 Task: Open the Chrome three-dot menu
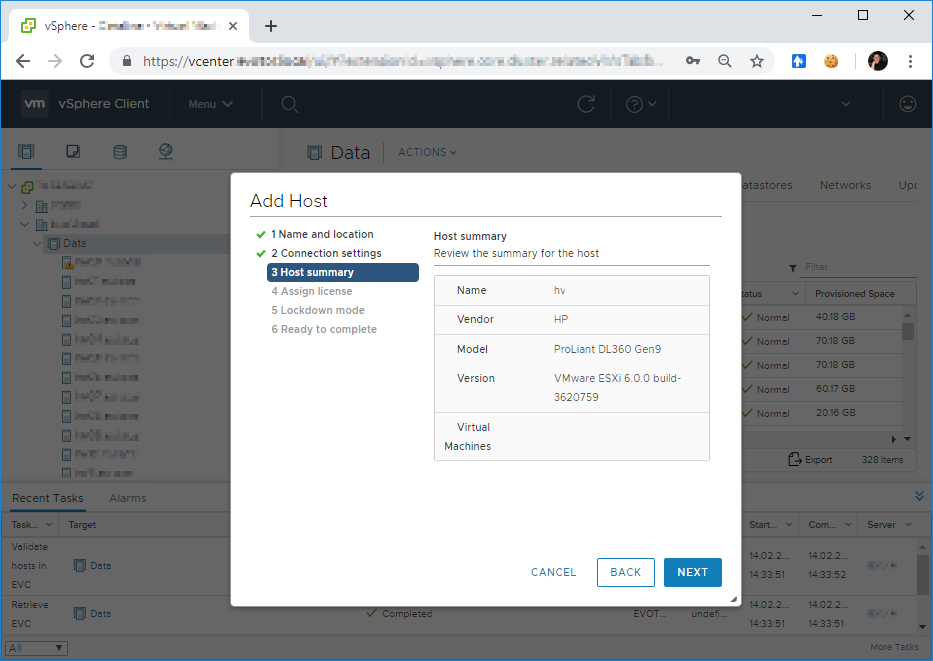coord(910,61)
